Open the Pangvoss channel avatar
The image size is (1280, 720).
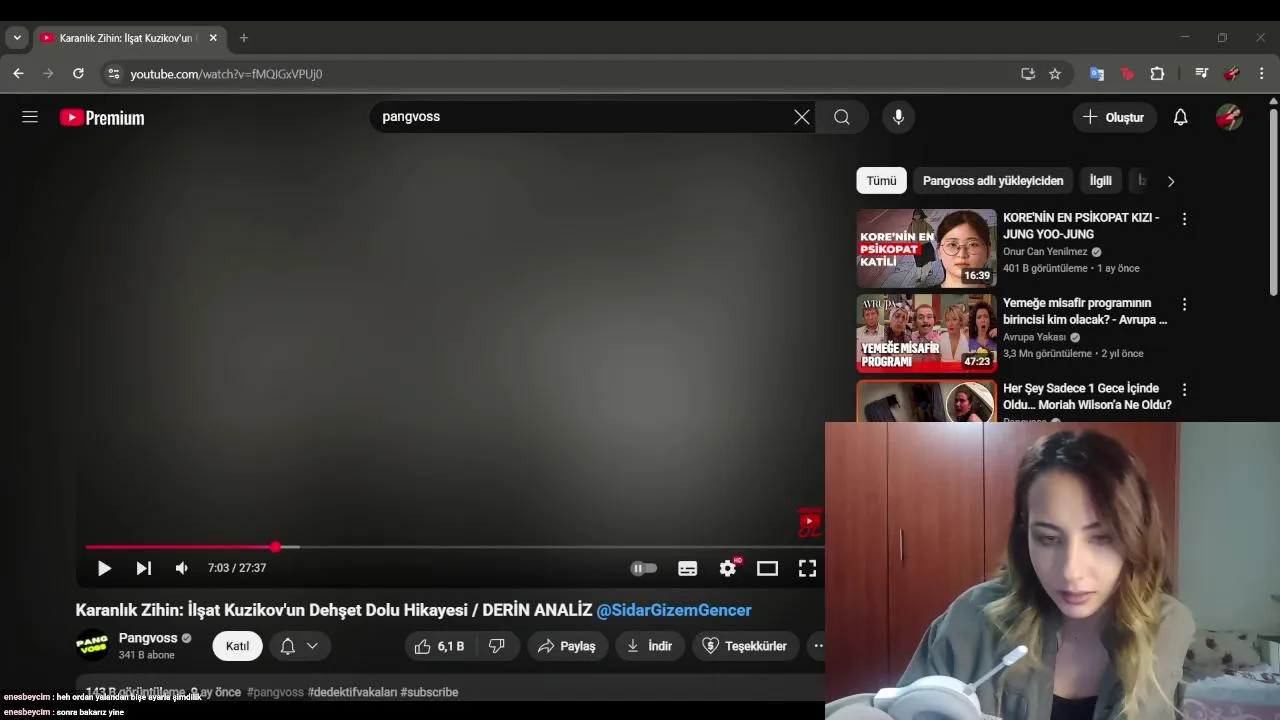pyautogui.click(x=92, y=645)
